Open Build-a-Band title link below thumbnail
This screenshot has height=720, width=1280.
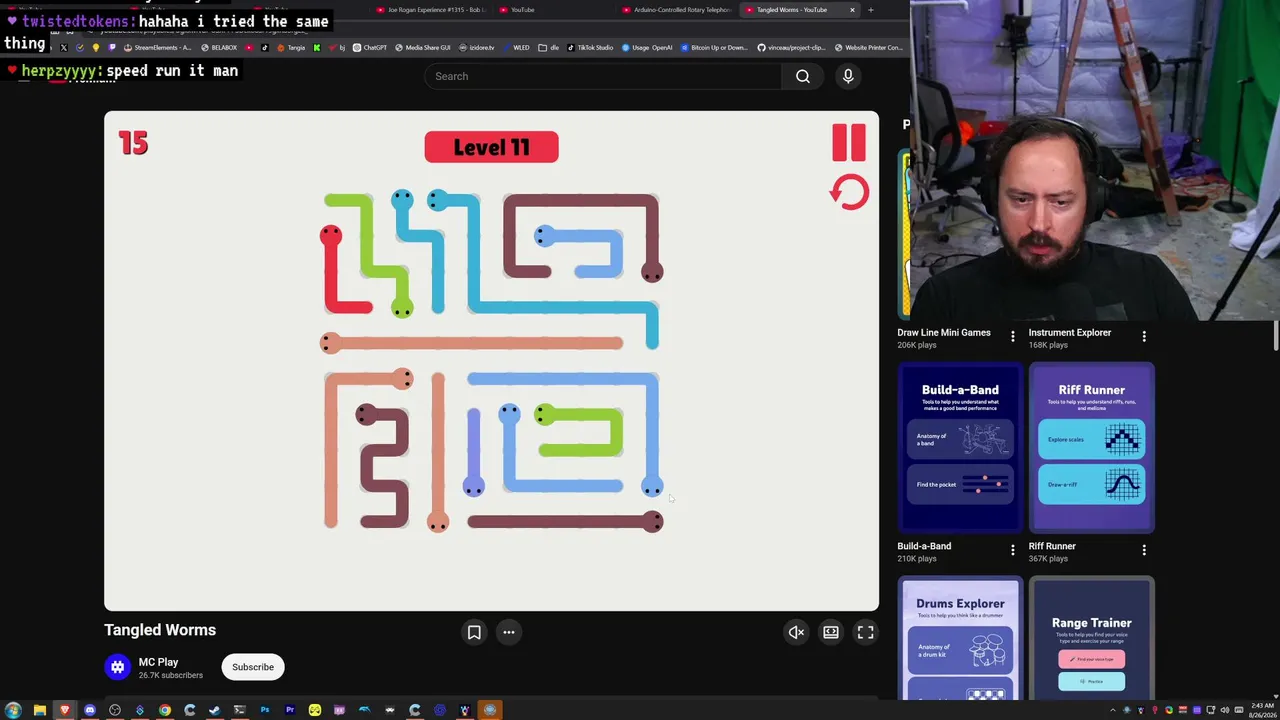click(x=924, y=546)
